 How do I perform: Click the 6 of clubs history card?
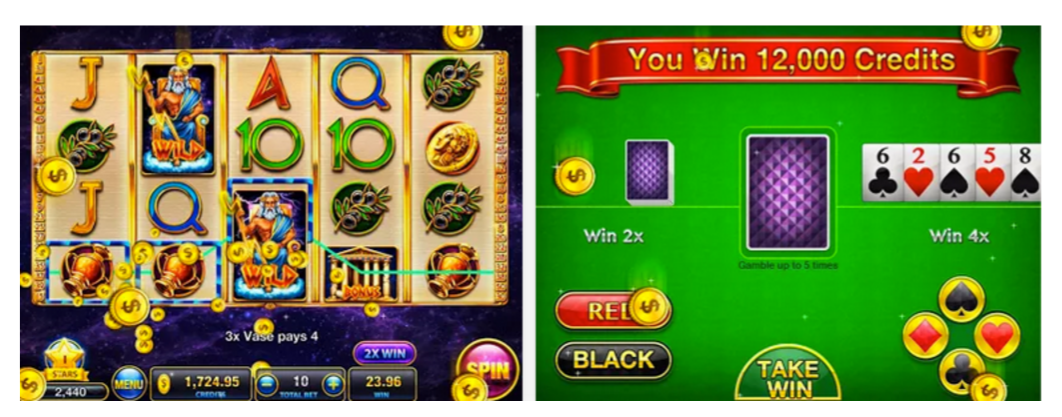[x=882, y=172]
